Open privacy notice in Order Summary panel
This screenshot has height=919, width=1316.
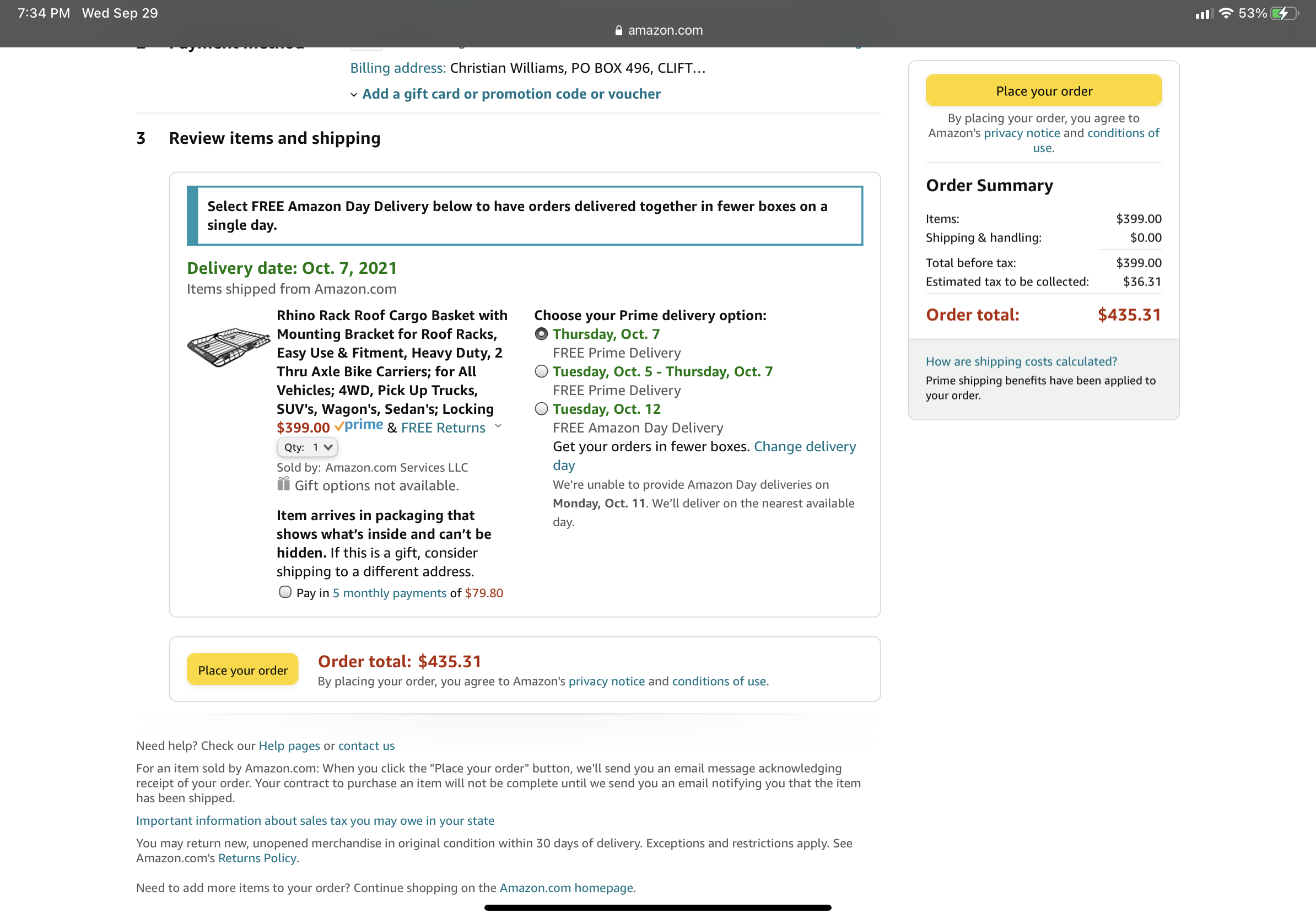pos(1022,133)
